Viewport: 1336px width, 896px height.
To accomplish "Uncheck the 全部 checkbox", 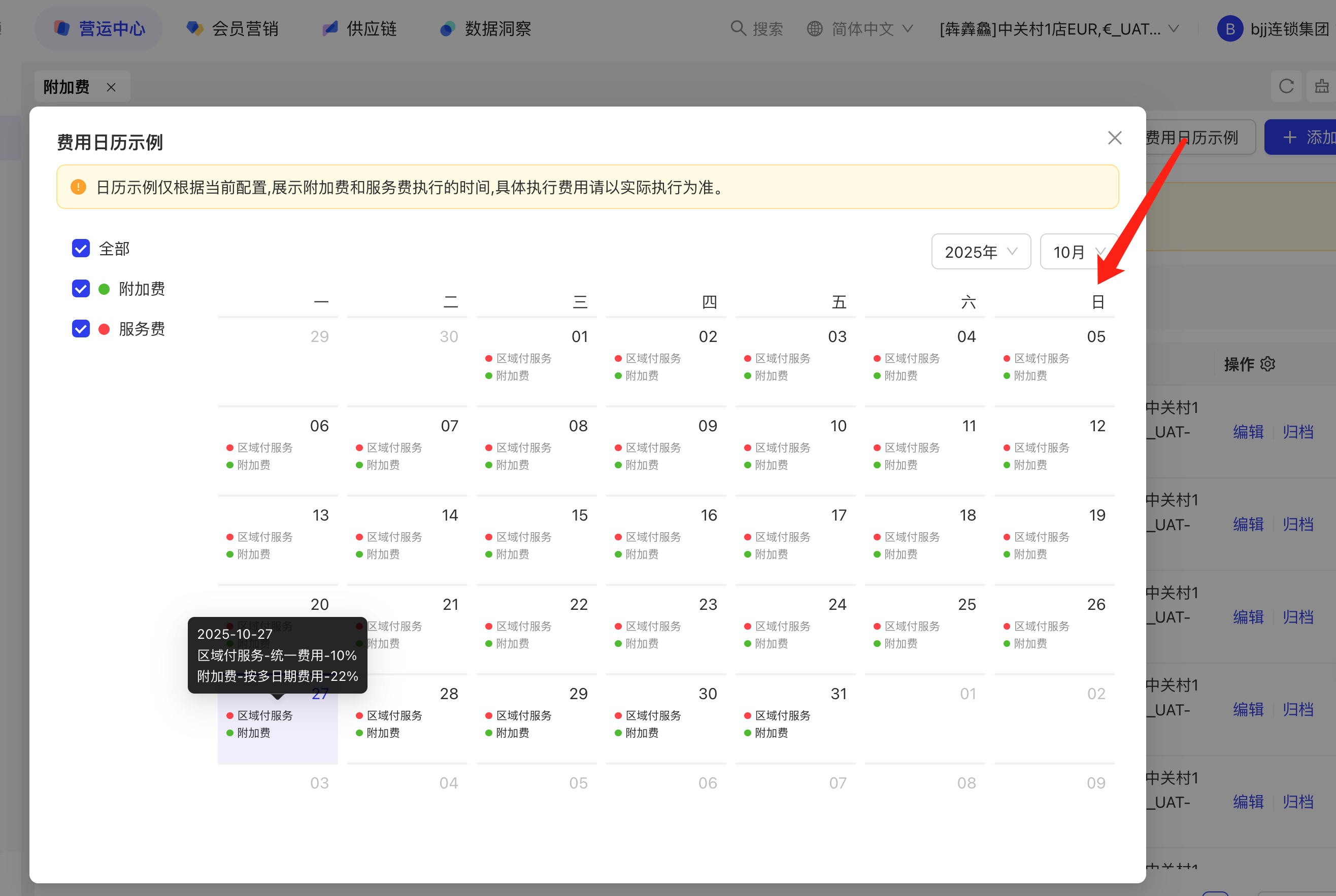I will (x=81, y=249).
